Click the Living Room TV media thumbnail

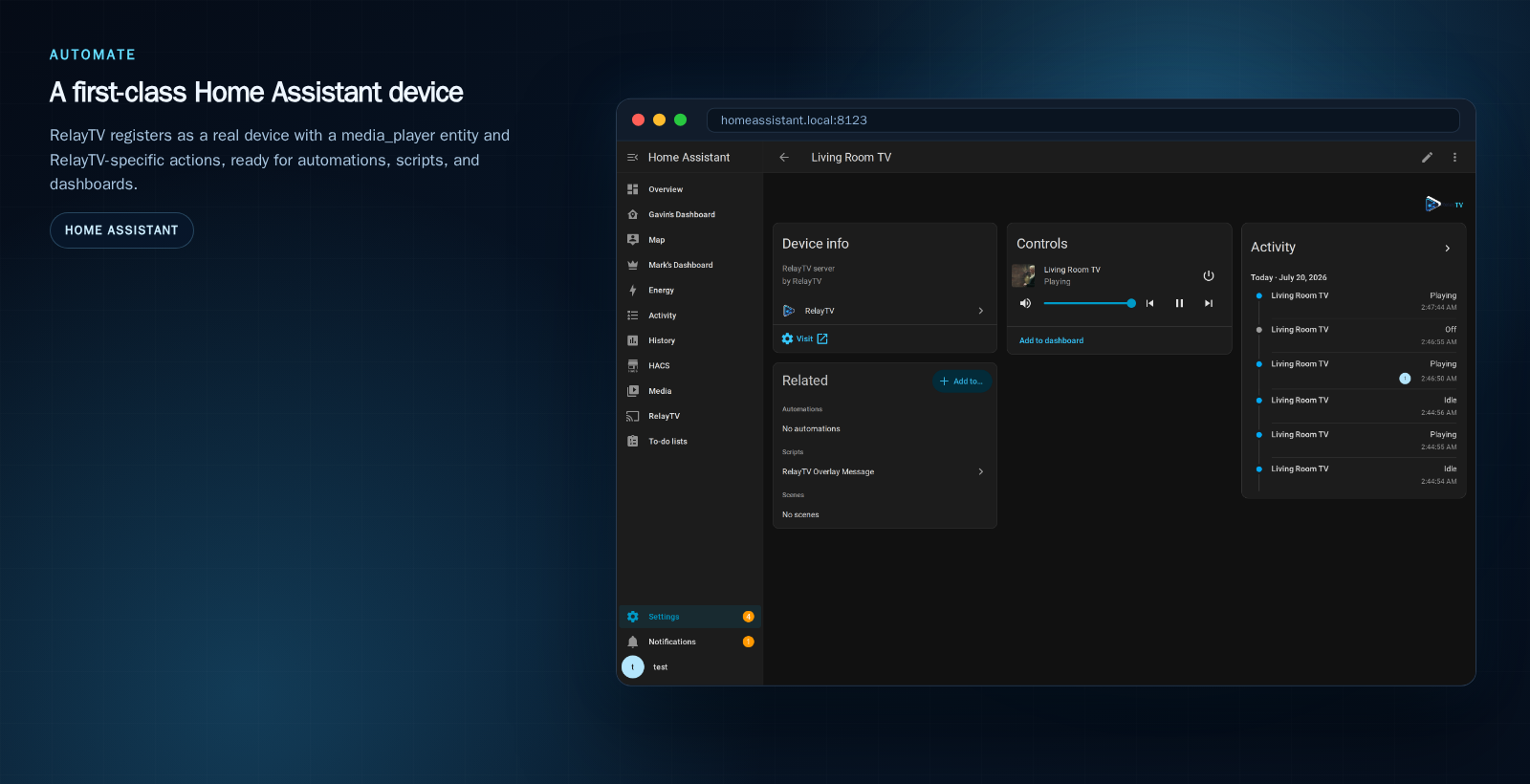pyautogui.click(x=1023, y=275)
